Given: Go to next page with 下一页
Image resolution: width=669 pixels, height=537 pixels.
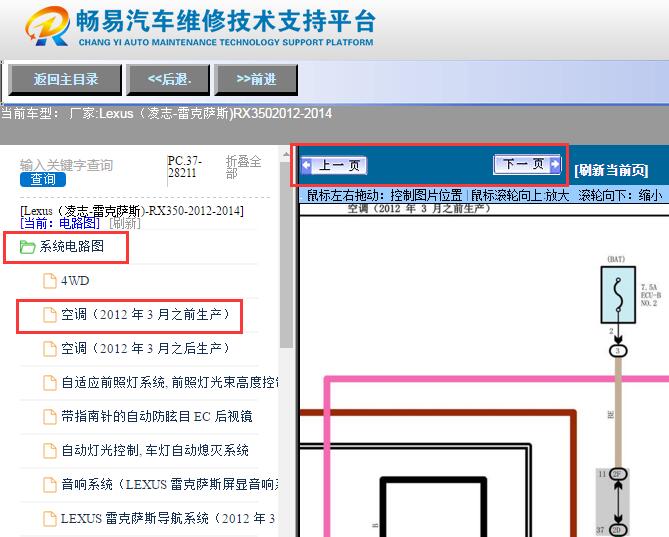Looking at the screenshot, I should point(527,164).
